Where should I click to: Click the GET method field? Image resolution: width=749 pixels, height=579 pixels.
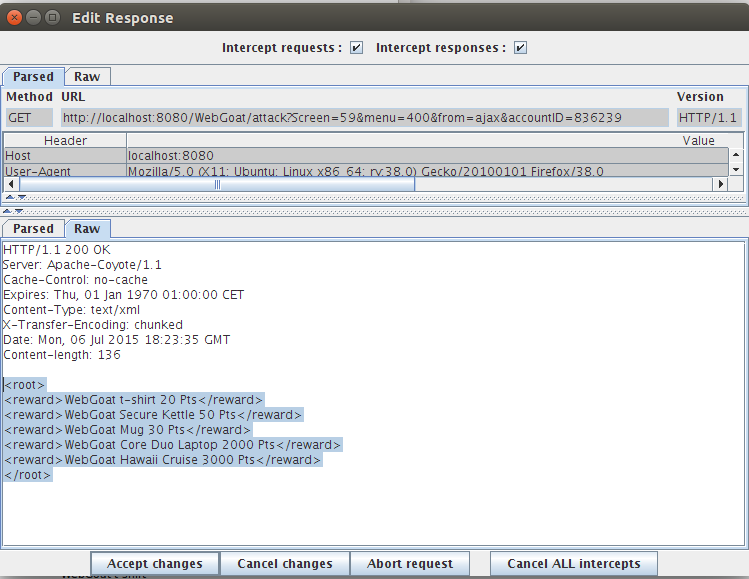[x=29, y=118]
